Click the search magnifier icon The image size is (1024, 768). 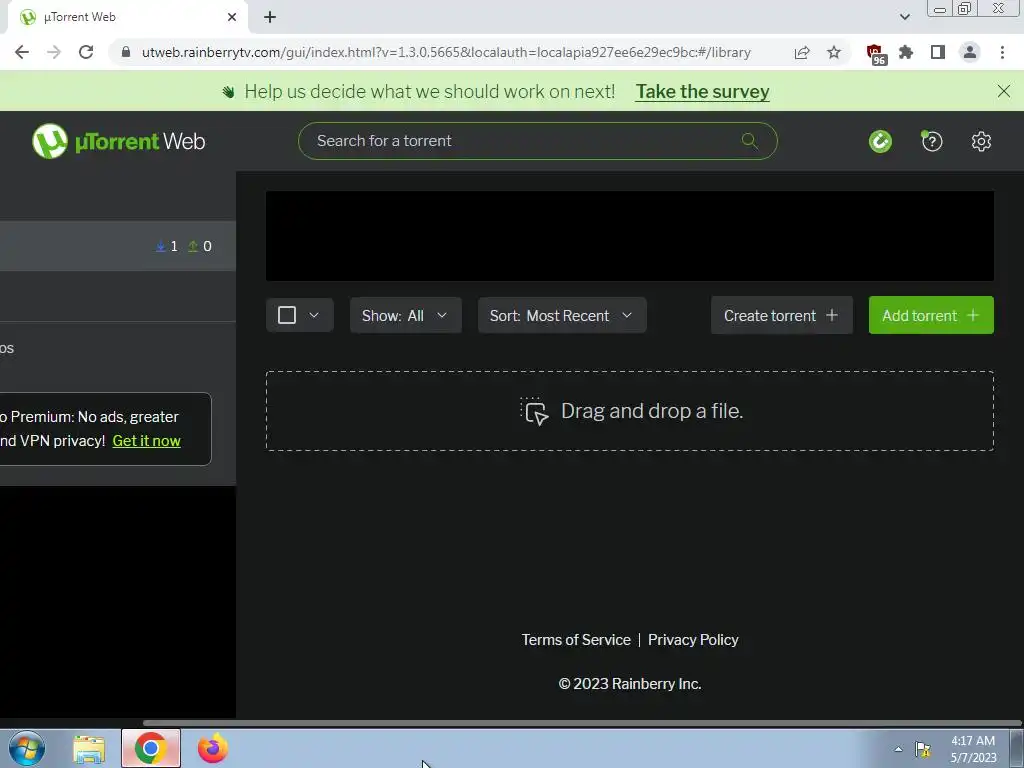pyautogui.click(x=750, y=140)
